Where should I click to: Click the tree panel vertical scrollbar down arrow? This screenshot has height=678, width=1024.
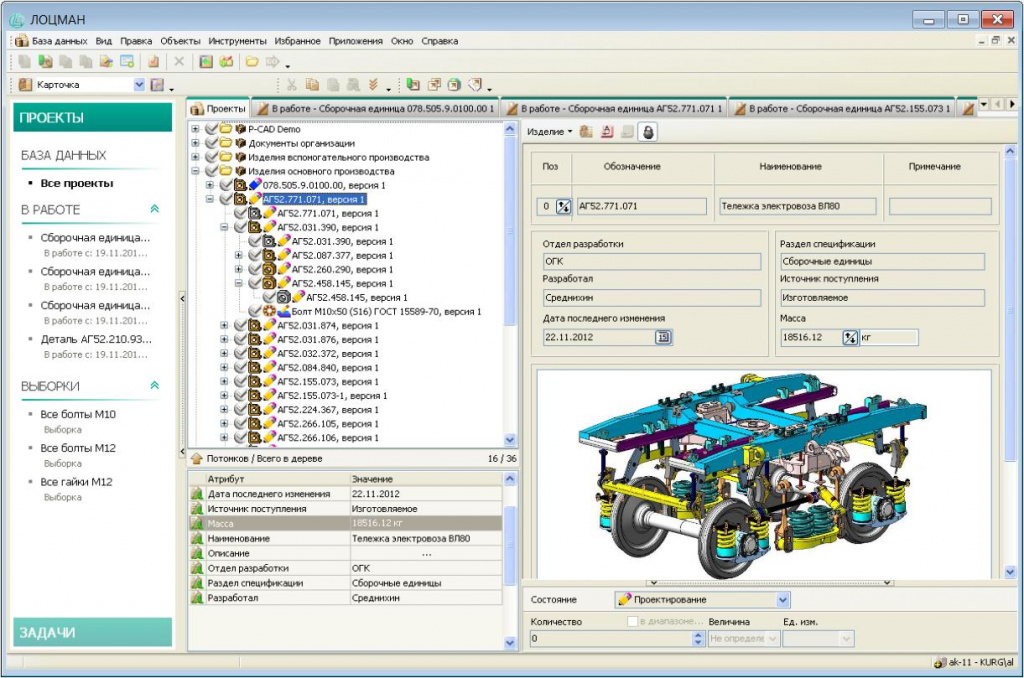coord(510,439)
